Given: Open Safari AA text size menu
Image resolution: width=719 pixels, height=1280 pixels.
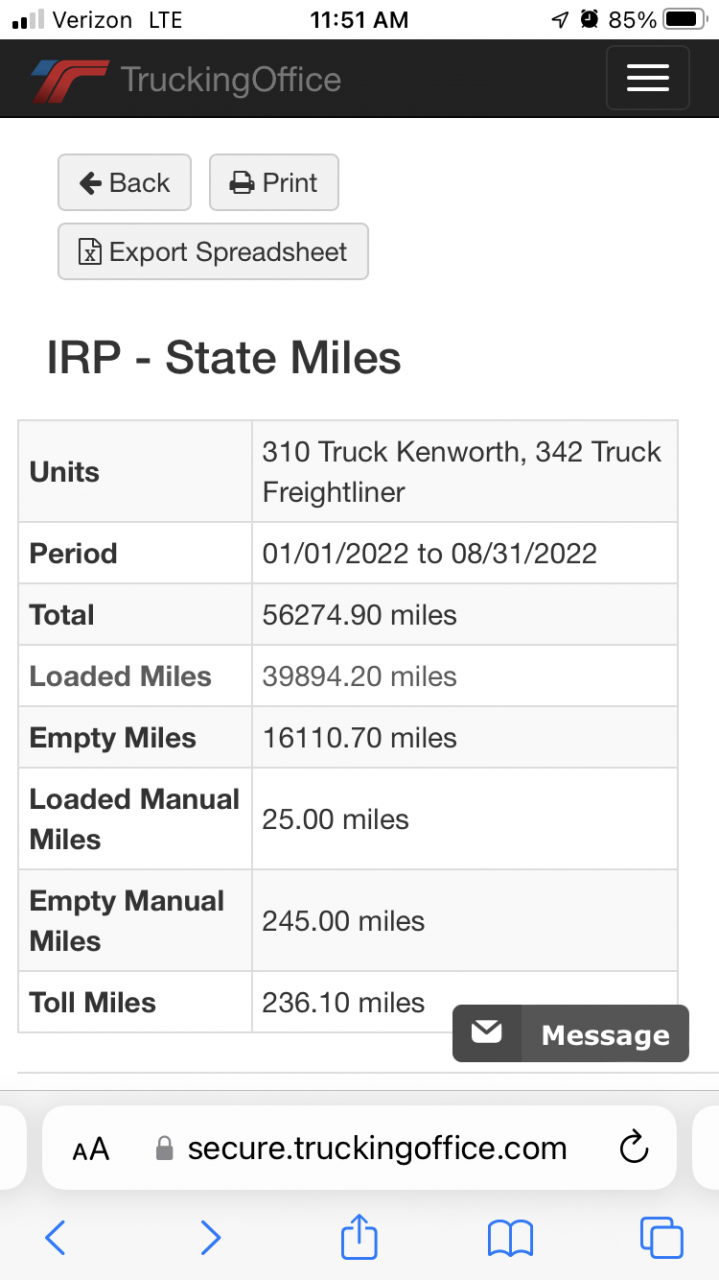Looking at the screenshot, I should 91,1149.
